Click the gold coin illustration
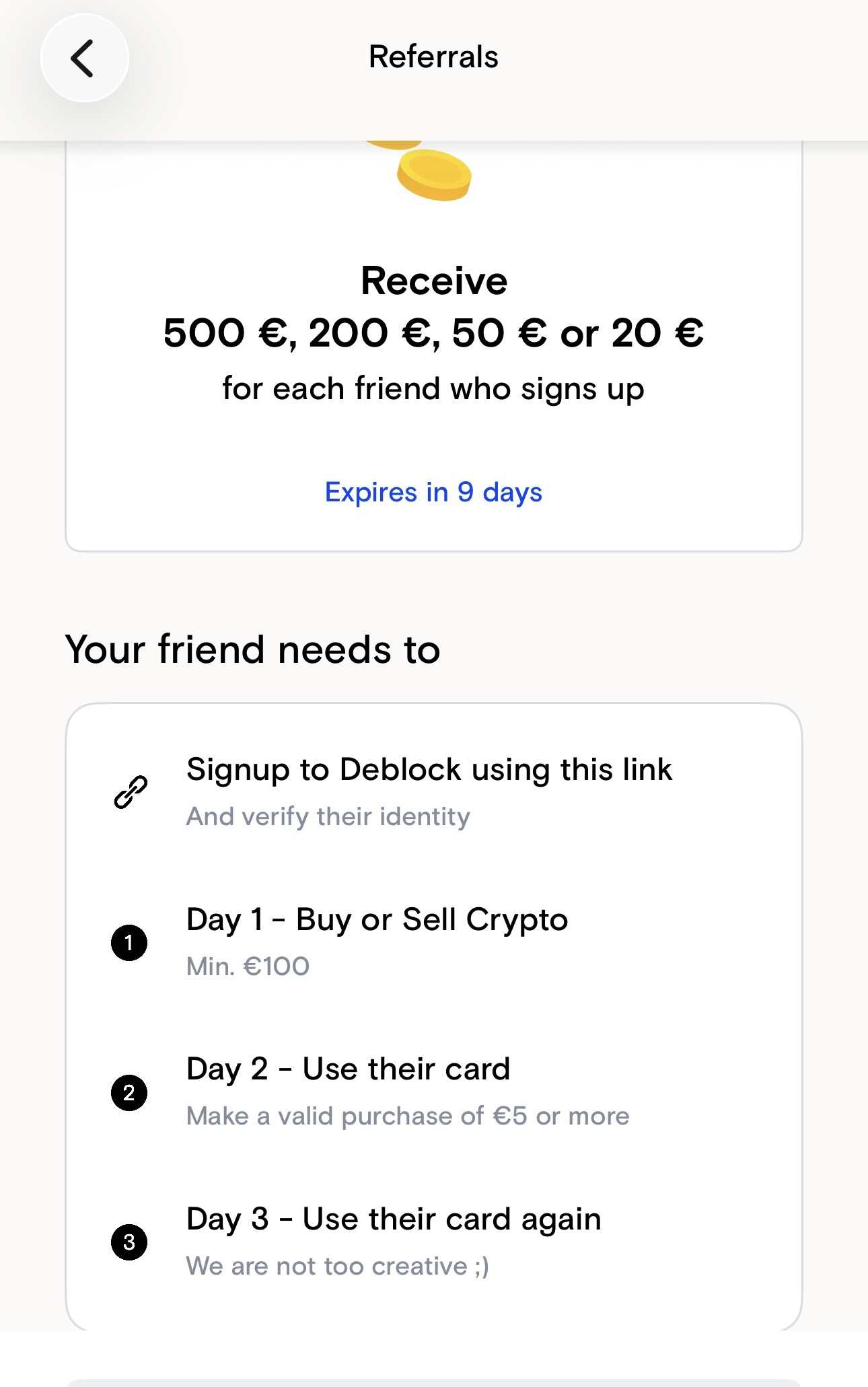The width and height of the screenshot is (868, 1387). (433, 174)
